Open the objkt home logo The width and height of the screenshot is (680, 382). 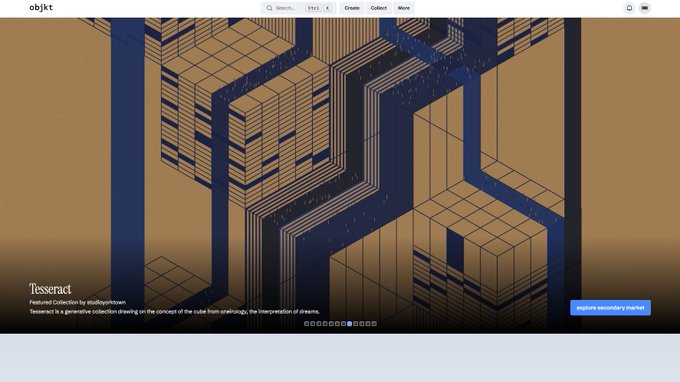(x=41, y=7)
